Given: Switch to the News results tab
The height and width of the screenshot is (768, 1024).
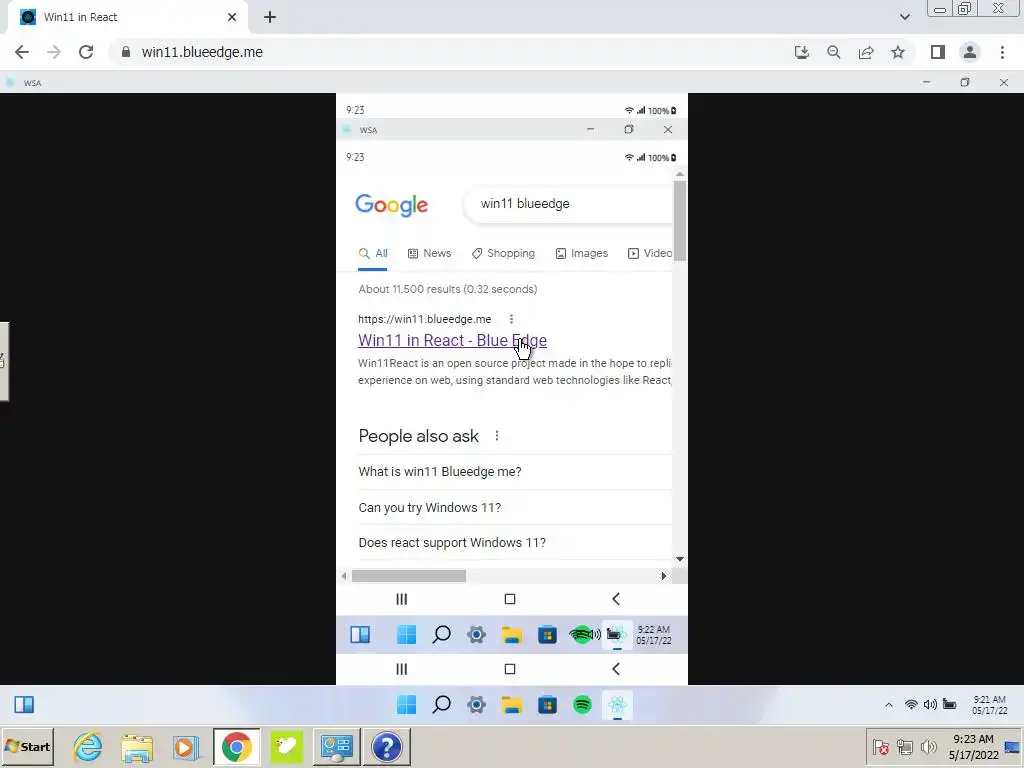Looking at the screenshot, I should click(x=429, y=253).
